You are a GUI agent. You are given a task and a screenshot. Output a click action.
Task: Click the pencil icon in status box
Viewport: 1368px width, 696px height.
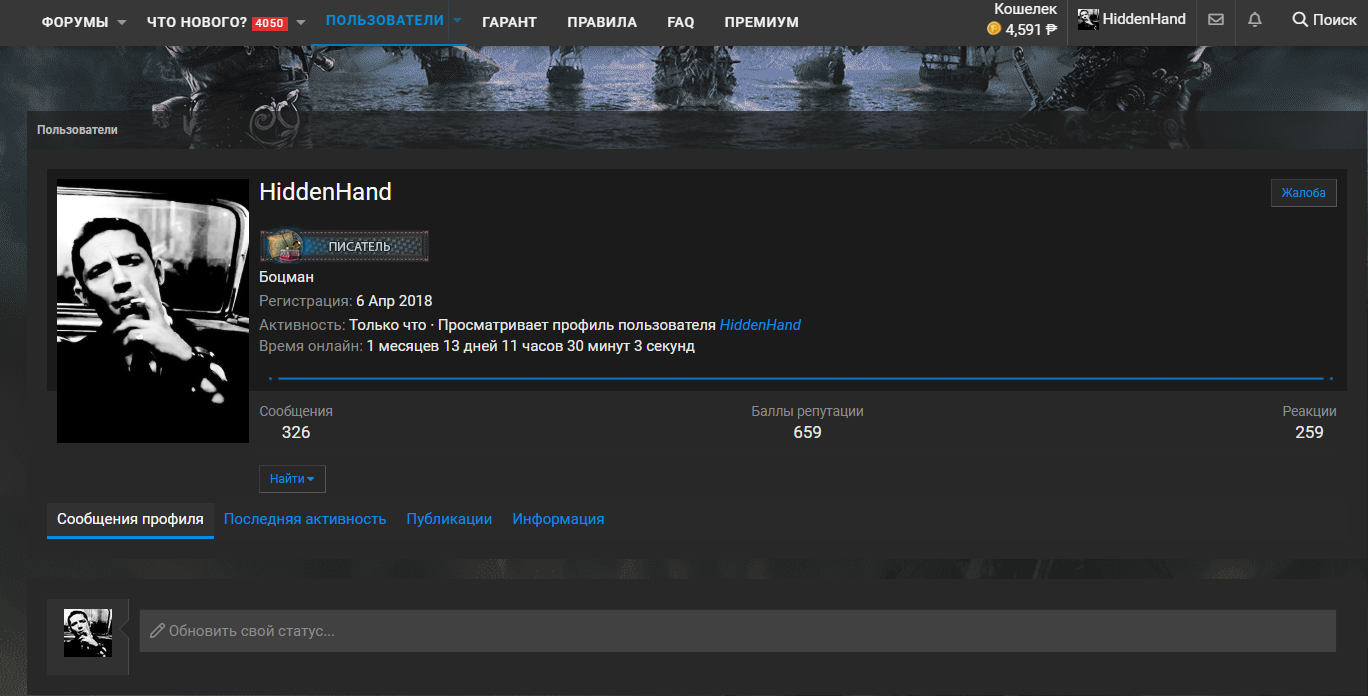(157, 631)
